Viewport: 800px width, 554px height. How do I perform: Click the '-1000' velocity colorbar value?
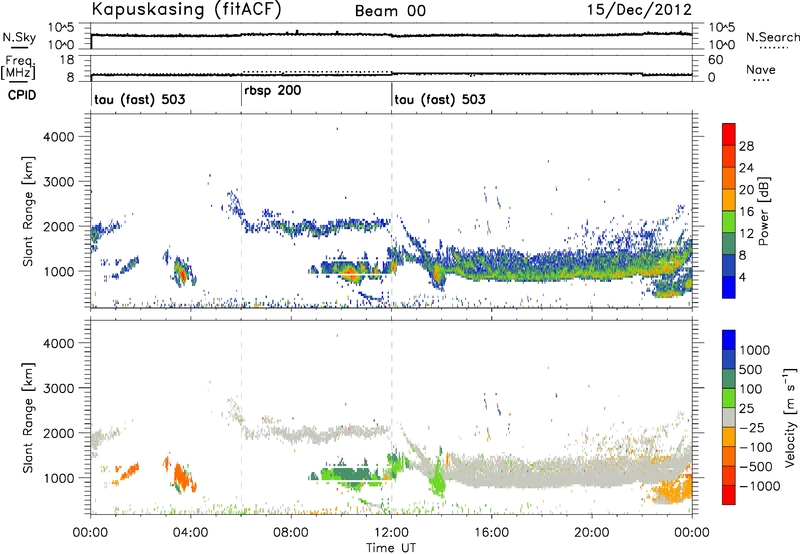pyautogui.click(x=759, y=486)
